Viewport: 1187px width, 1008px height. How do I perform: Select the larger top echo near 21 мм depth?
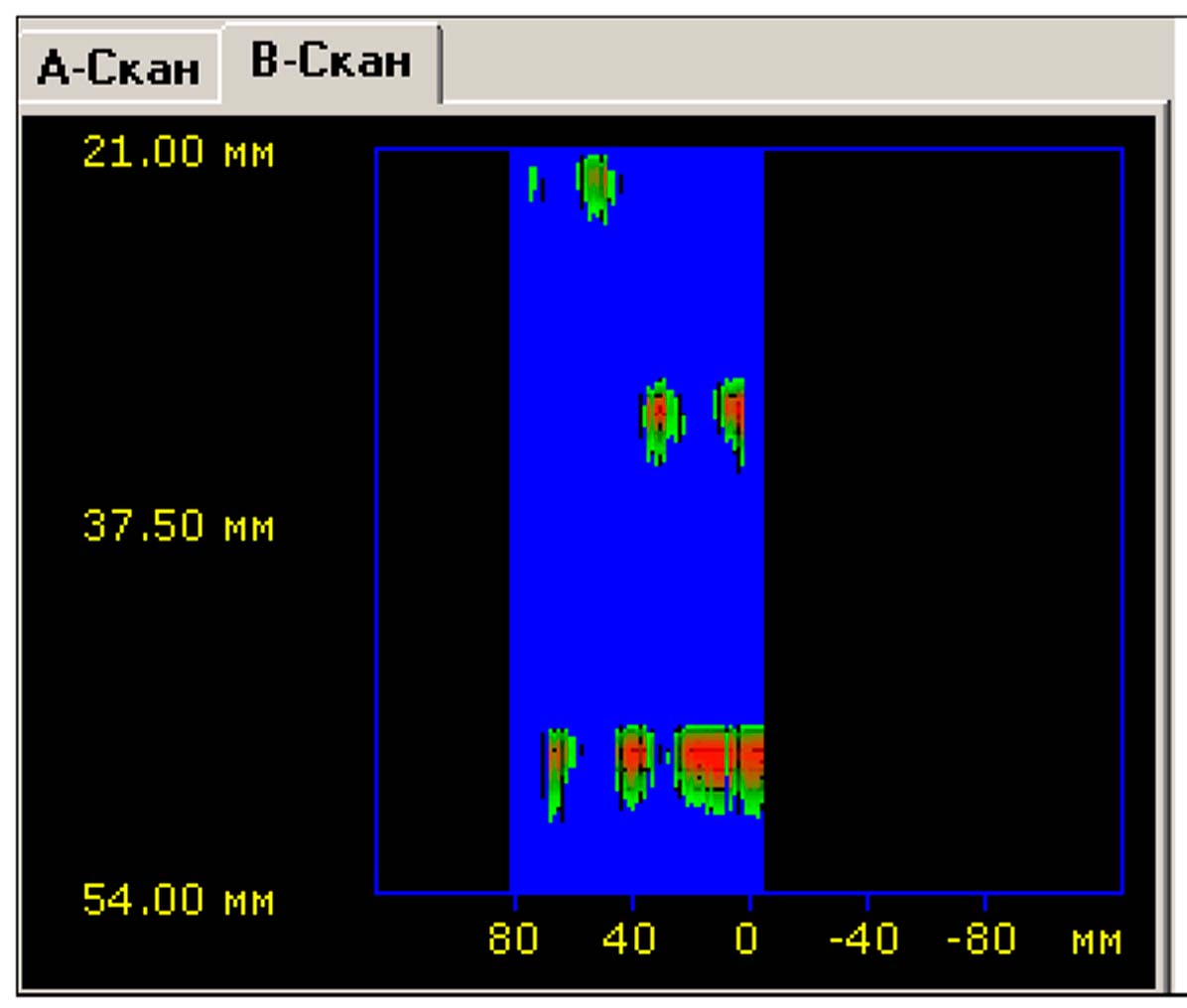[595, 186]
